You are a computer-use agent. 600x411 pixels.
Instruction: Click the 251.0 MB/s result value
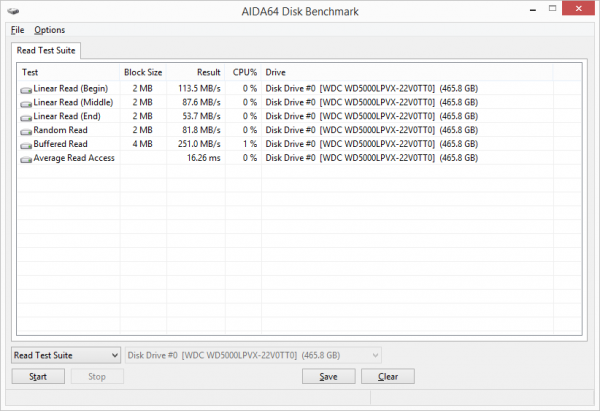tap(199, 144)
